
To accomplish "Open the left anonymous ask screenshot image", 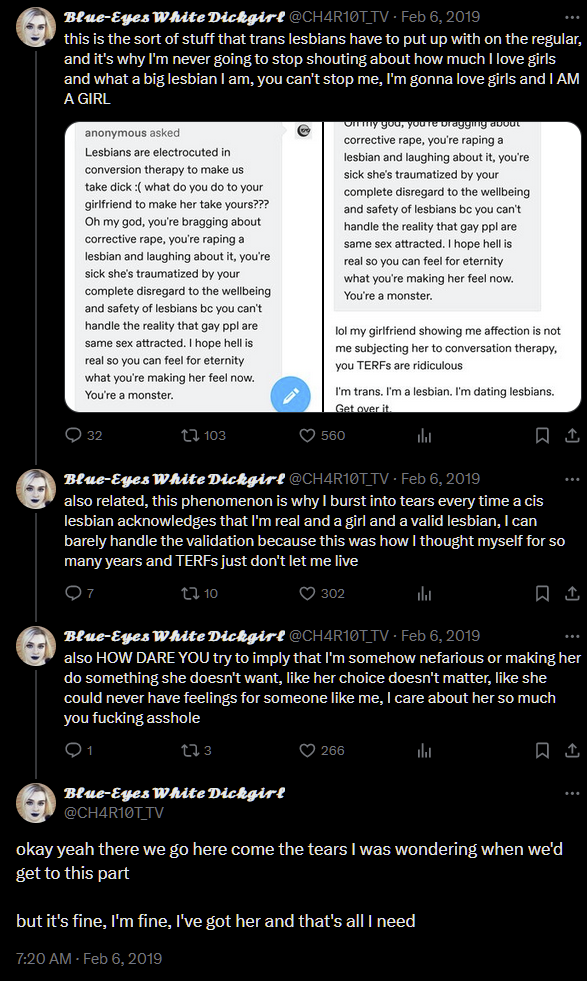I will tap(193, 267).
